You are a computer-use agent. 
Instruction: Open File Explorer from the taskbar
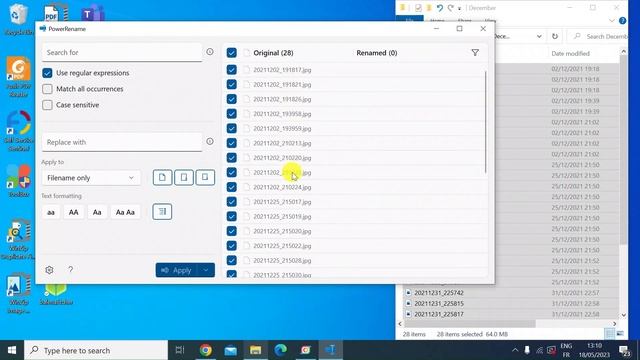(x=256, y=350)
